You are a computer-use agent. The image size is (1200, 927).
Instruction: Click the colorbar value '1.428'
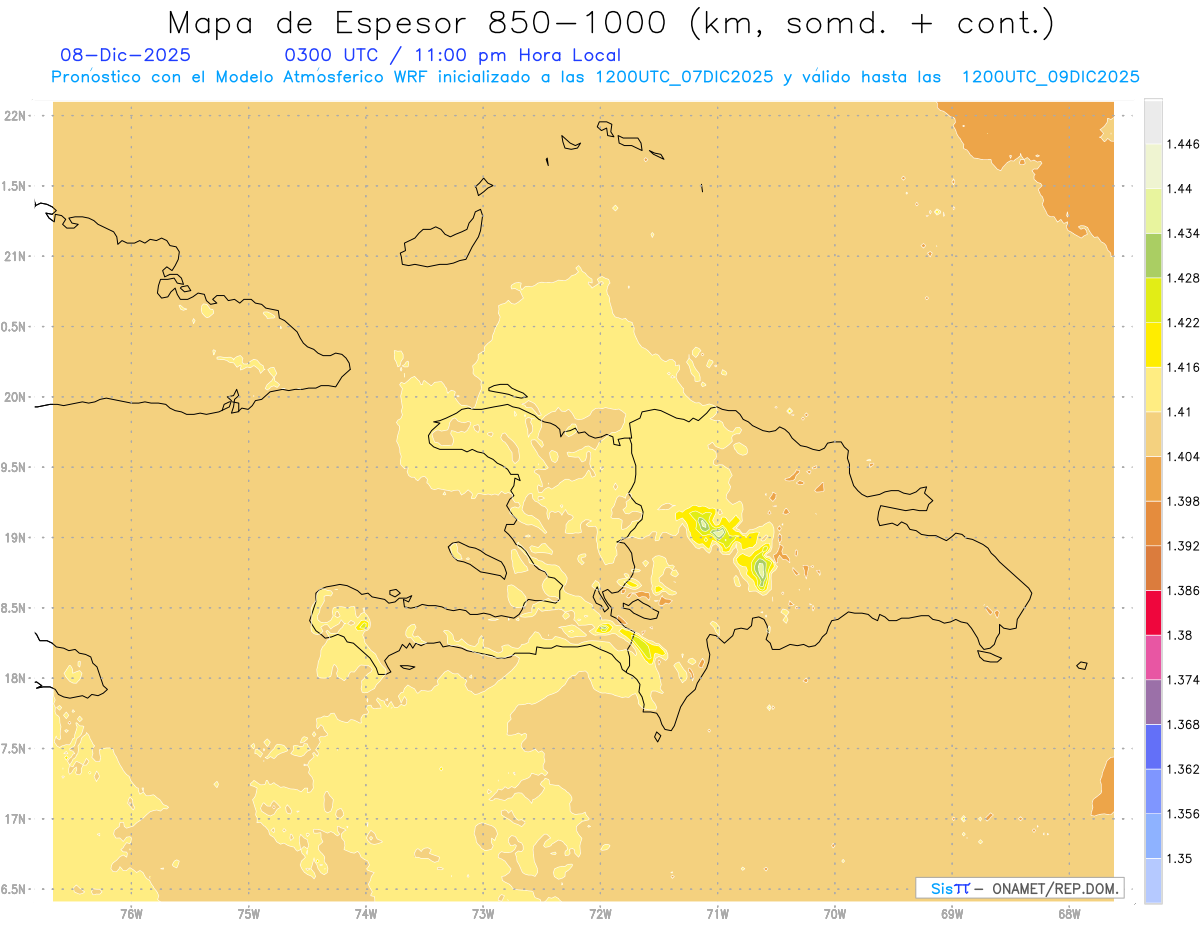point(1183,278)
